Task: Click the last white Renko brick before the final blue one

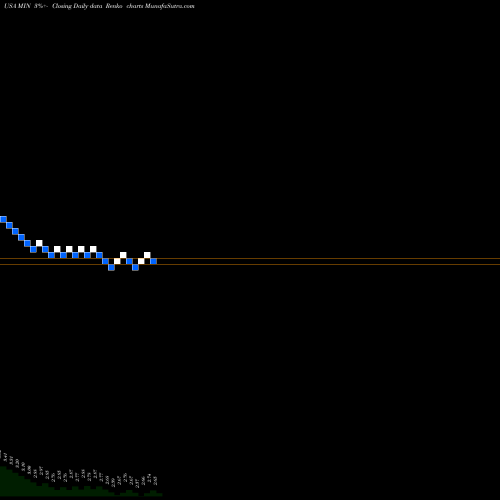Action: coord(147,255)
